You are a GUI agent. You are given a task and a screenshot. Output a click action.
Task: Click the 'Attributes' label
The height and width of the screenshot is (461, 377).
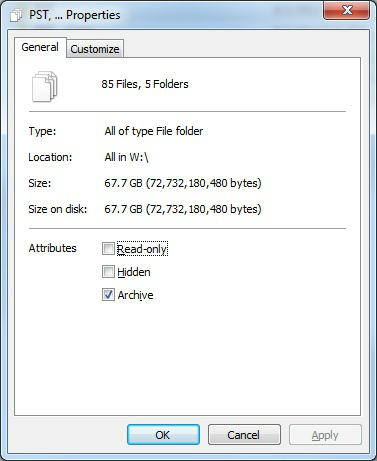pos(52,248)
